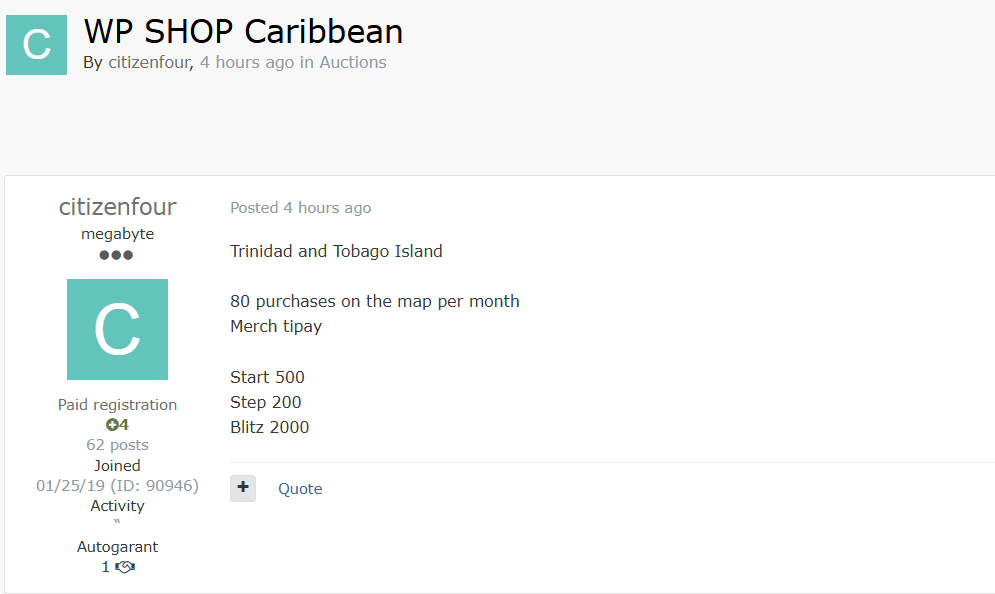Click the Trinidad and Tobago Island text

[336, 251]
